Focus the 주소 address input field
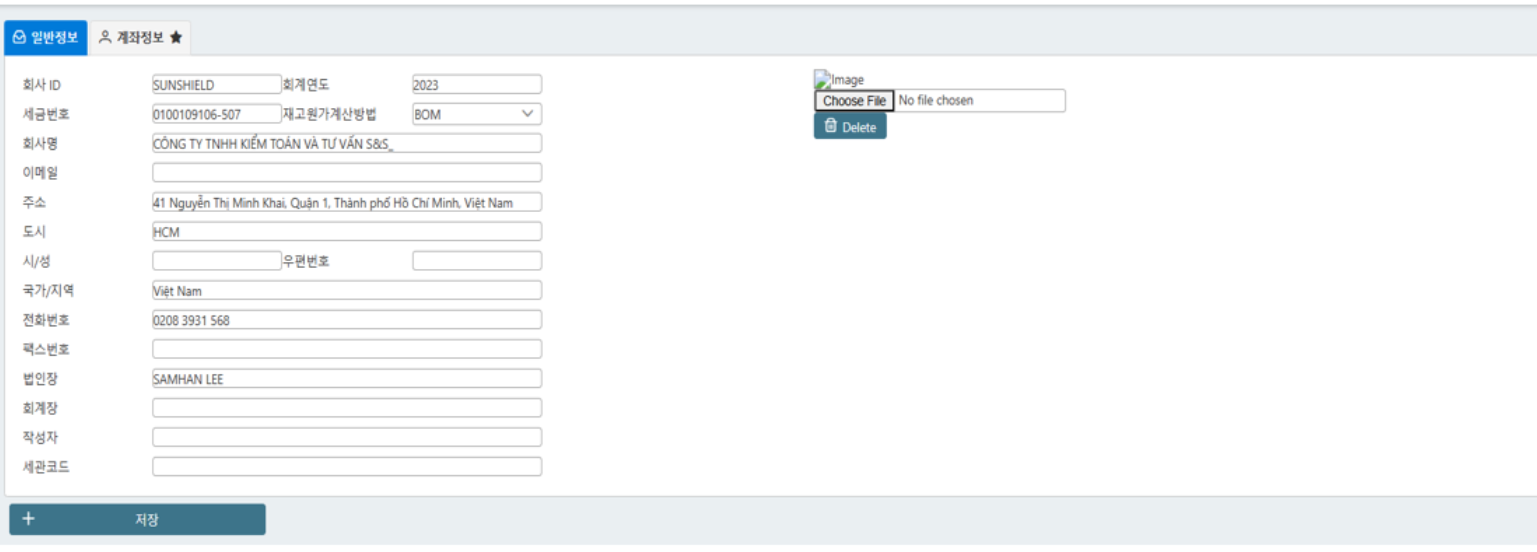The width and height of the screenshot is (1537, 552). coord(346,202)
